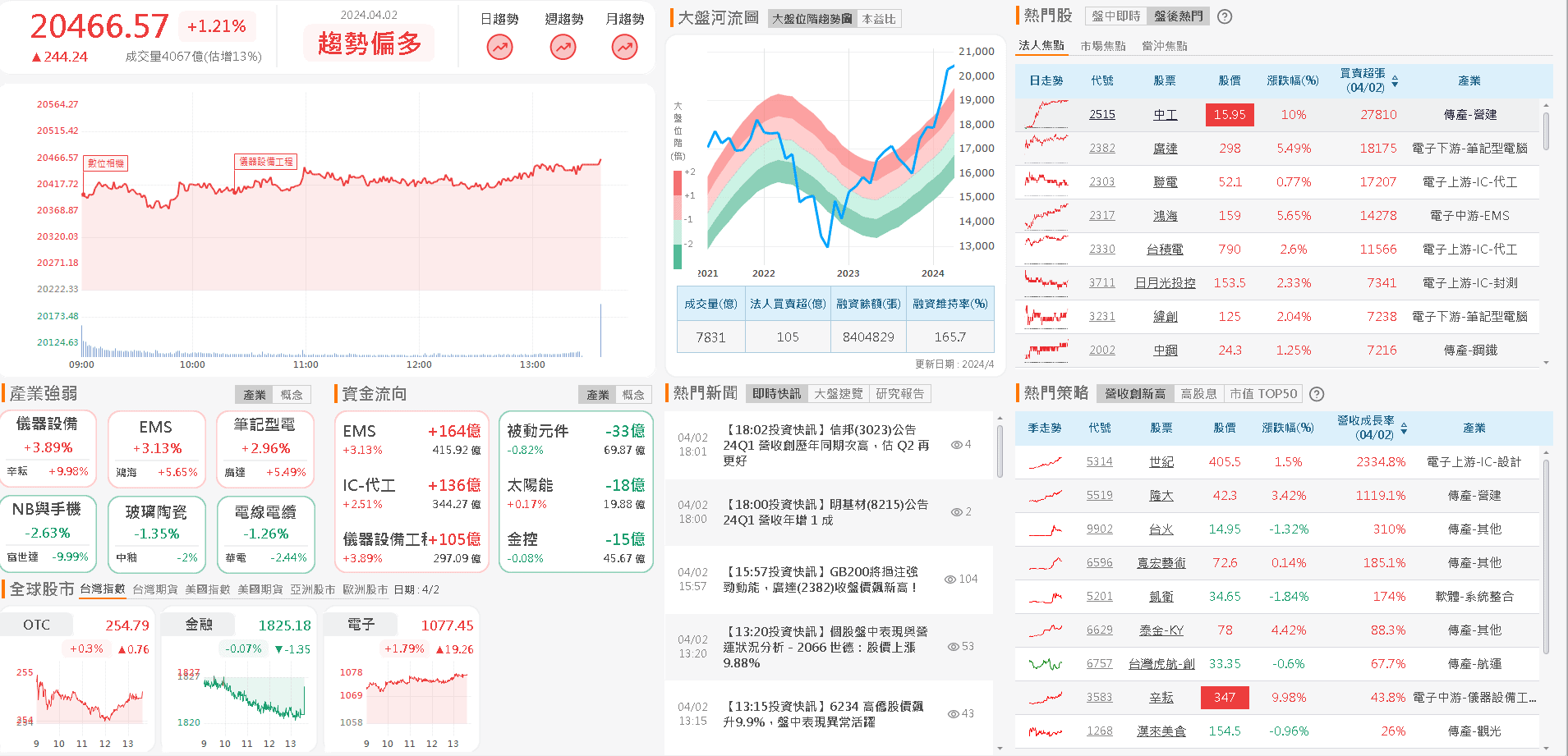This screenshot has height=756, width=1568.
Task: Select 概念 toggle in 產業強弱 panel
Action: 292,395
